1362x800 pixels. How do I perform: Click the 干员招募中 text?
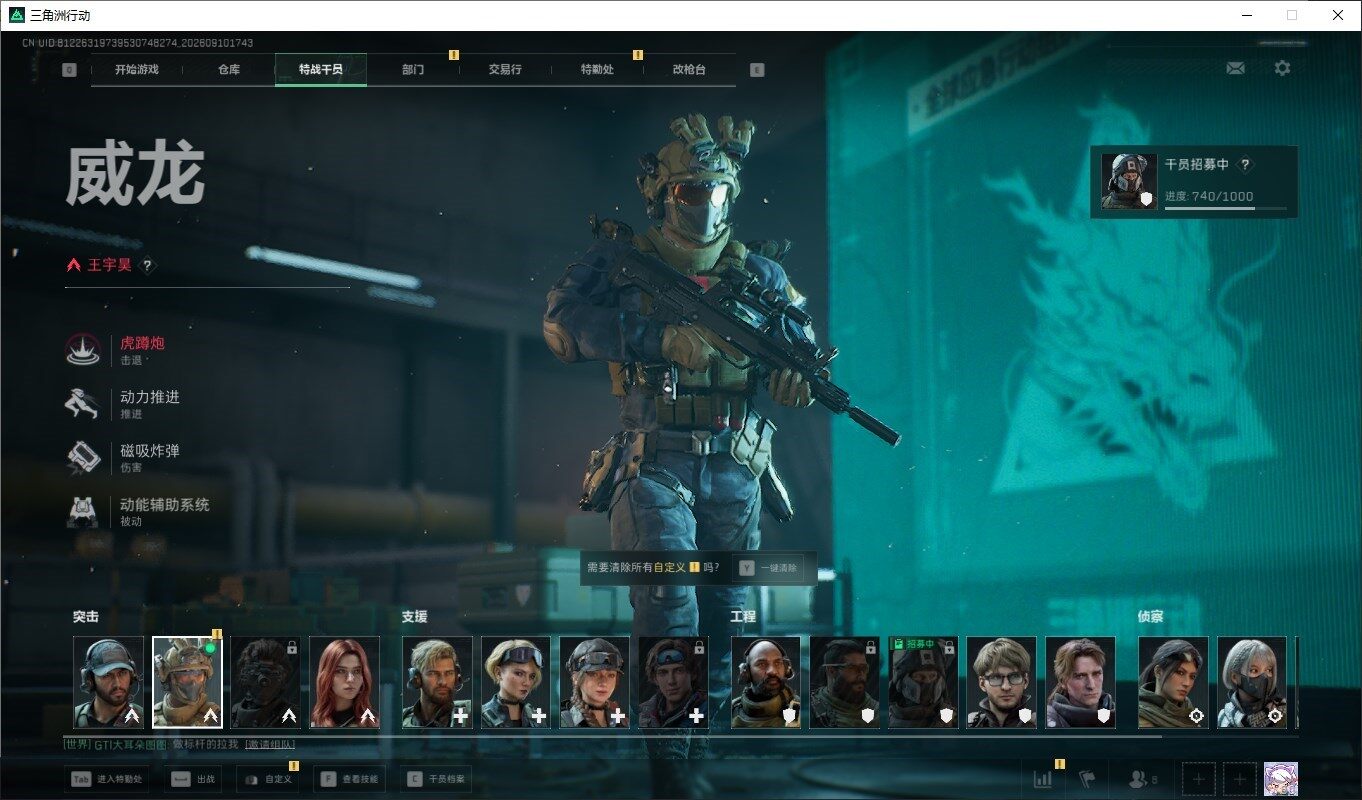[1197, 165]
